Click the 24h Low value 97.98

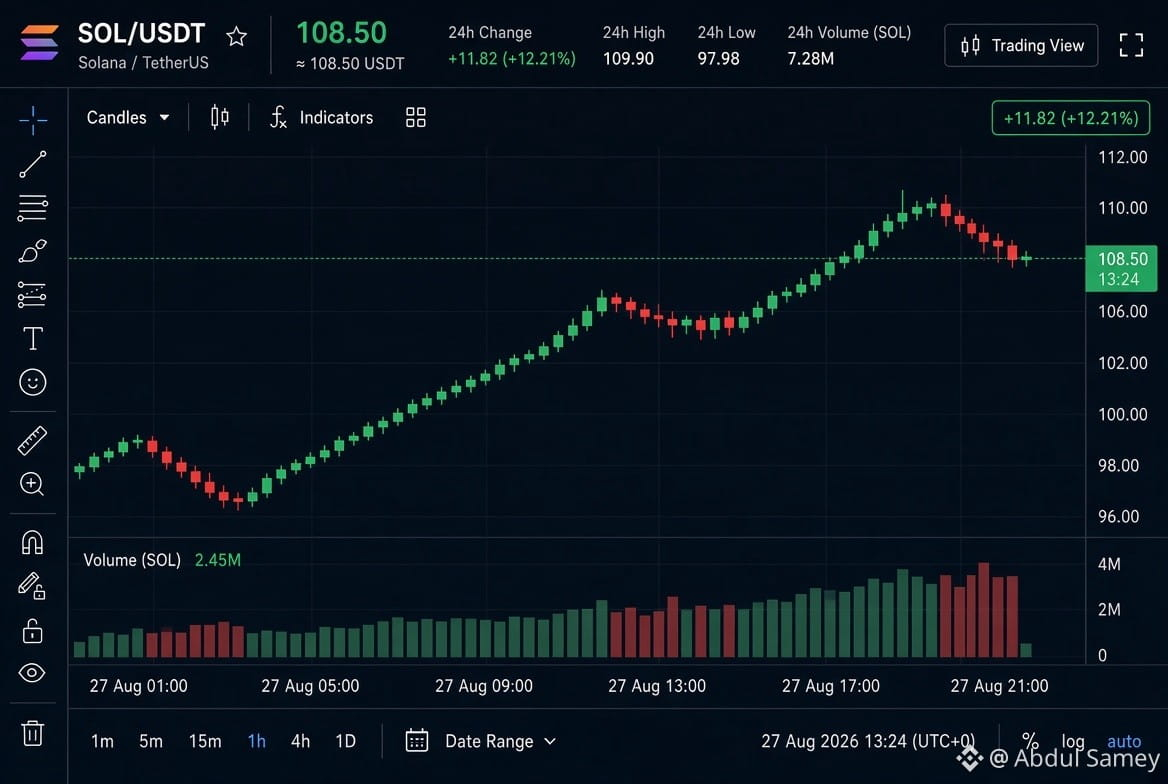point(718,59)
